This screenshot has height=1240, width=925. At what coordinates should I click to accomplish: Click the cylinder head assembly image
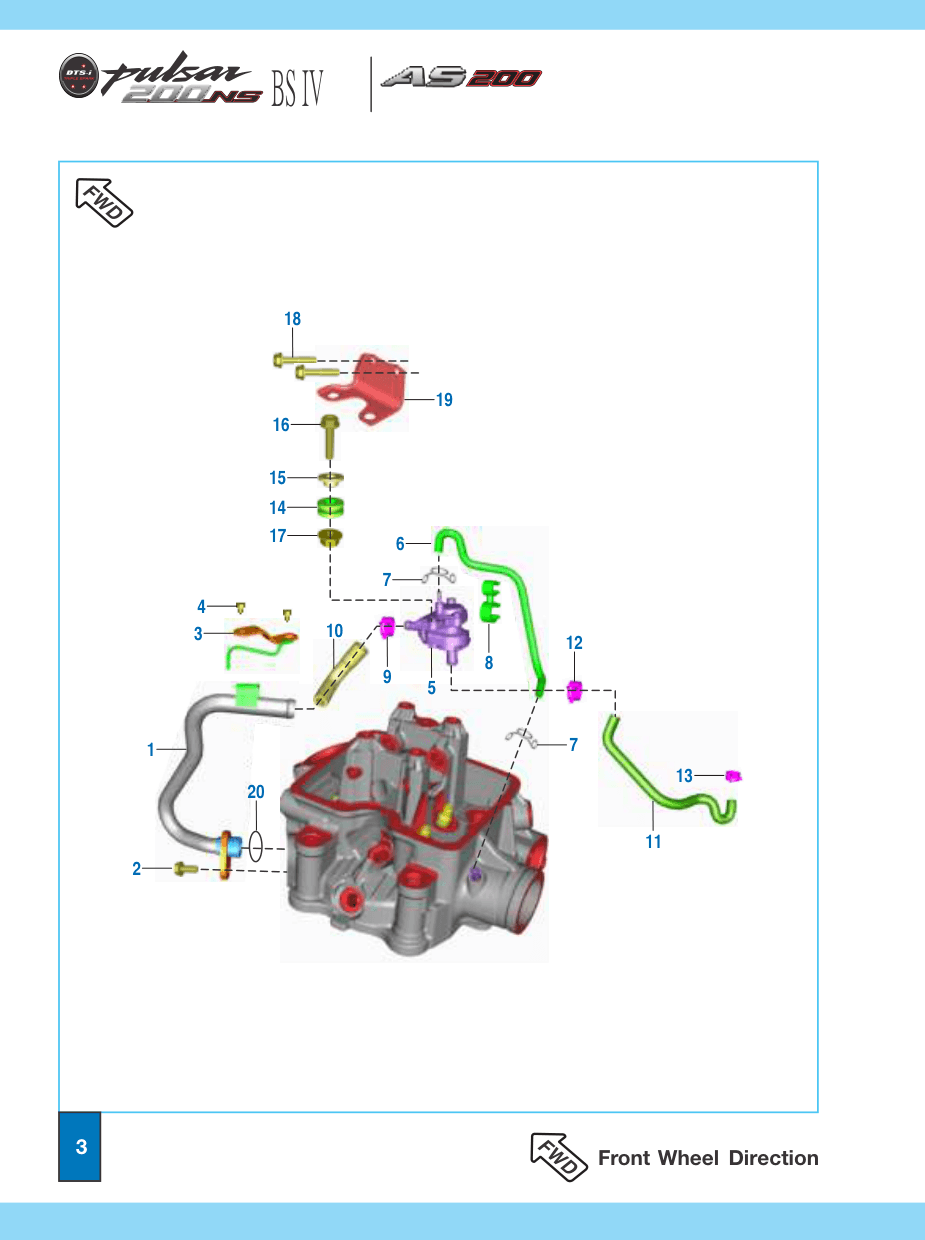click(x=414, y=830)
